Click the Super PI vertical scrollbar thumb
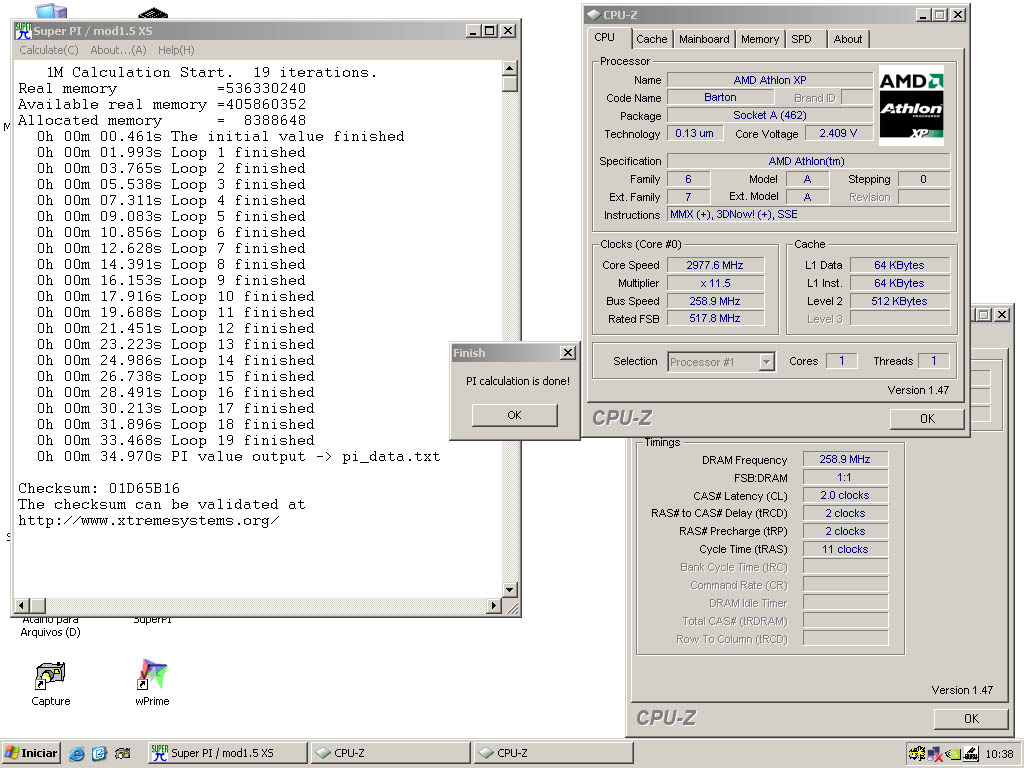The width and height of the screenshot is (1024, 768). coord(510,84)
